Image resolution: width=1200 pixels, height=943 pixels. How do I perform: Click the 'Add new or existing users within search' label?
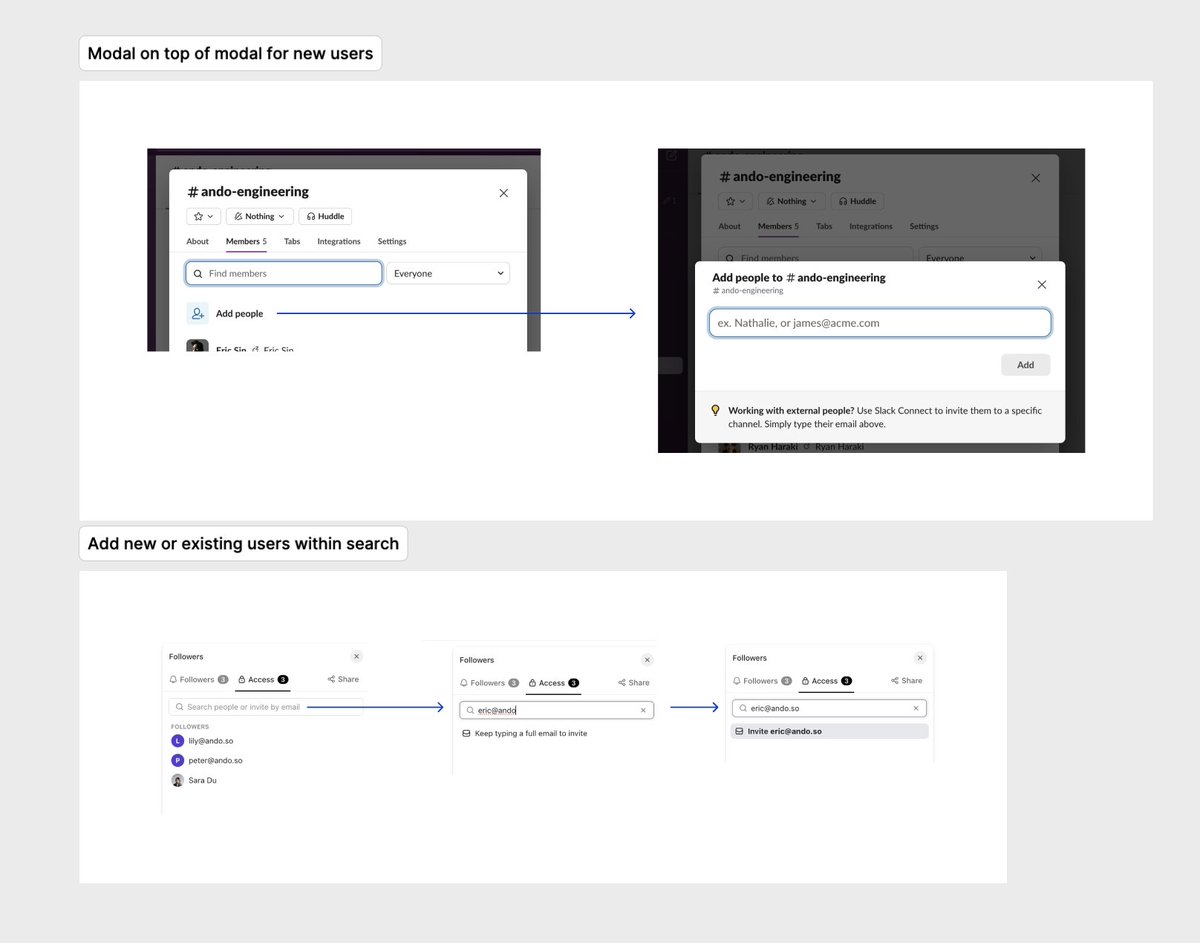(243, 543)
